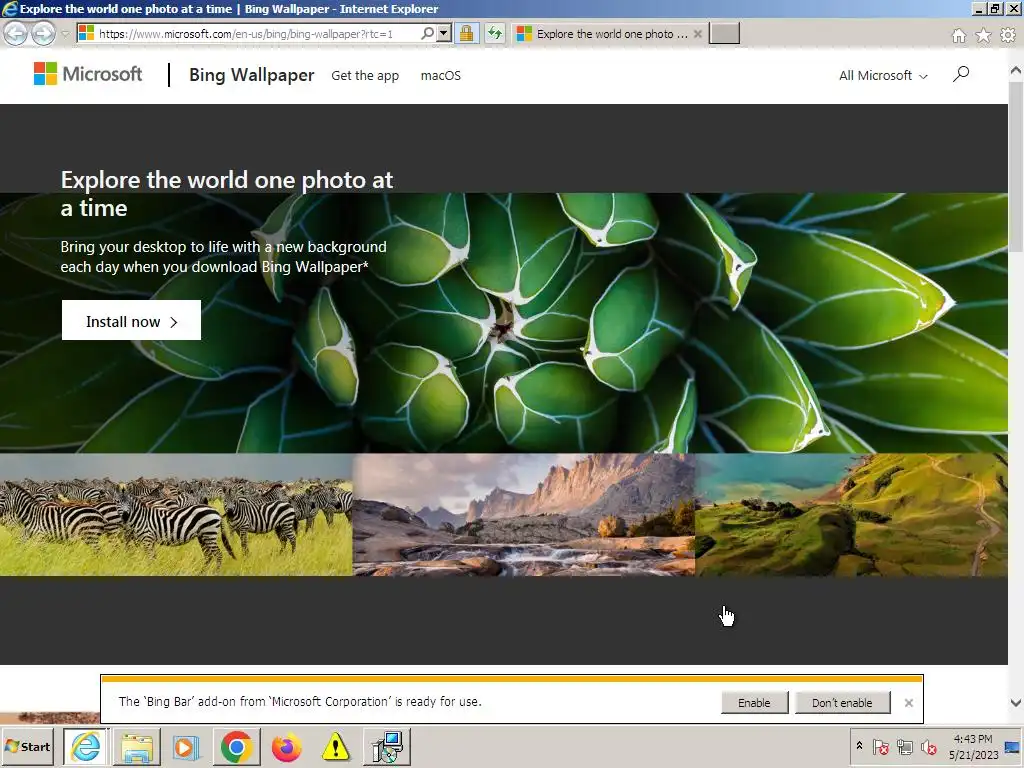Open a new blank tab
This screenshot has width=1024, height=768.
[724, 33]
